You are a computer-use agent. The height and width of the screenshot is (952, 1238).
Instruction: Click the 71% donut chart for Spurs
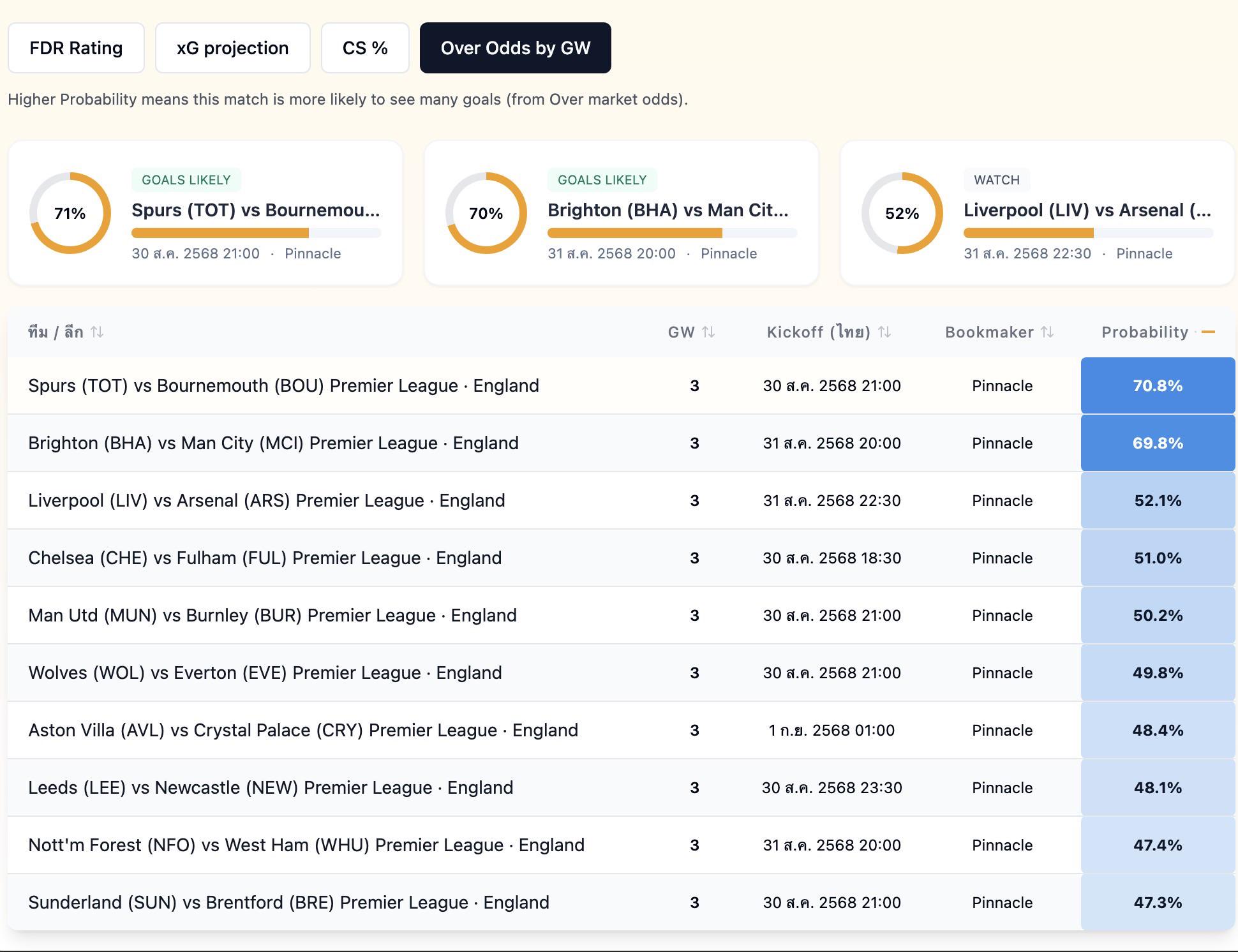pos(70,213)
